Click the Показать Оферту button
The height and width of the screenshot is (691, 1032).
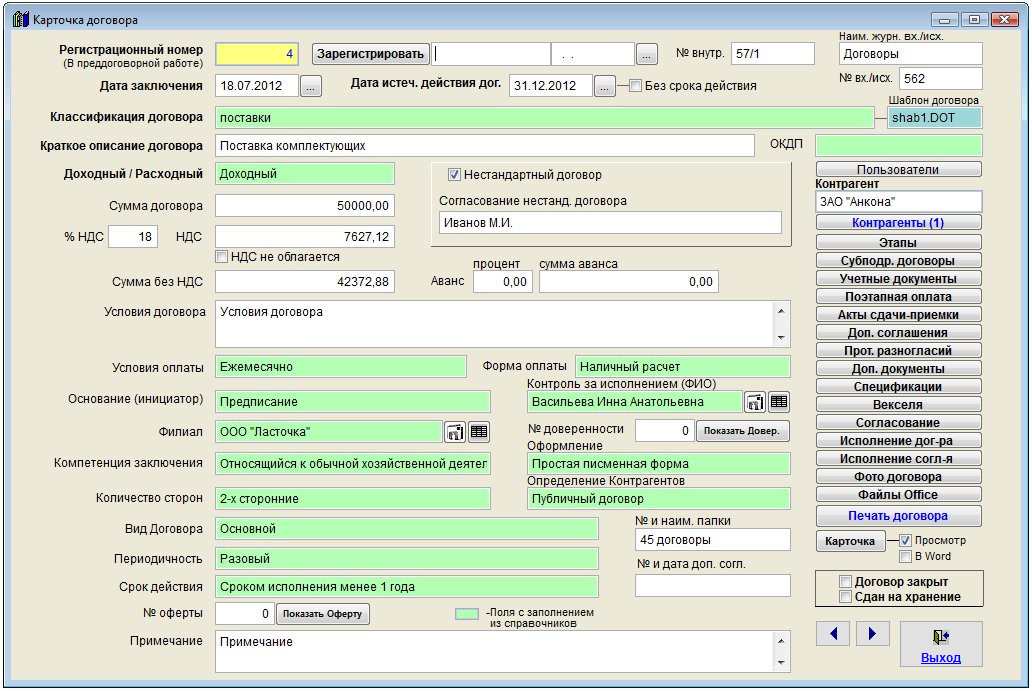(x=323, y=614)
